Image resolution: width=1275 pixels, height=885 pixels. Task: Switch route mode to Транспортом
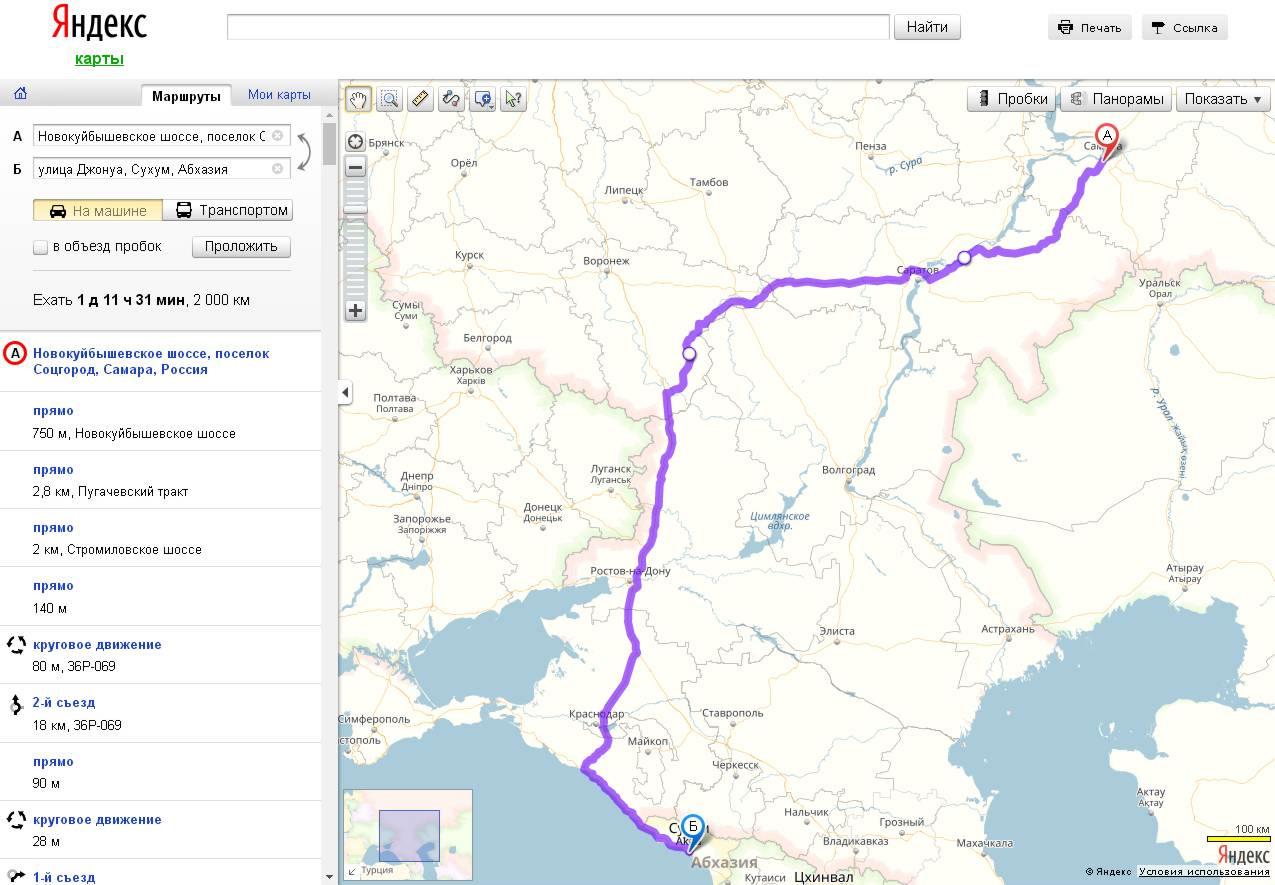pyautogui.click(x=232, y=210)
